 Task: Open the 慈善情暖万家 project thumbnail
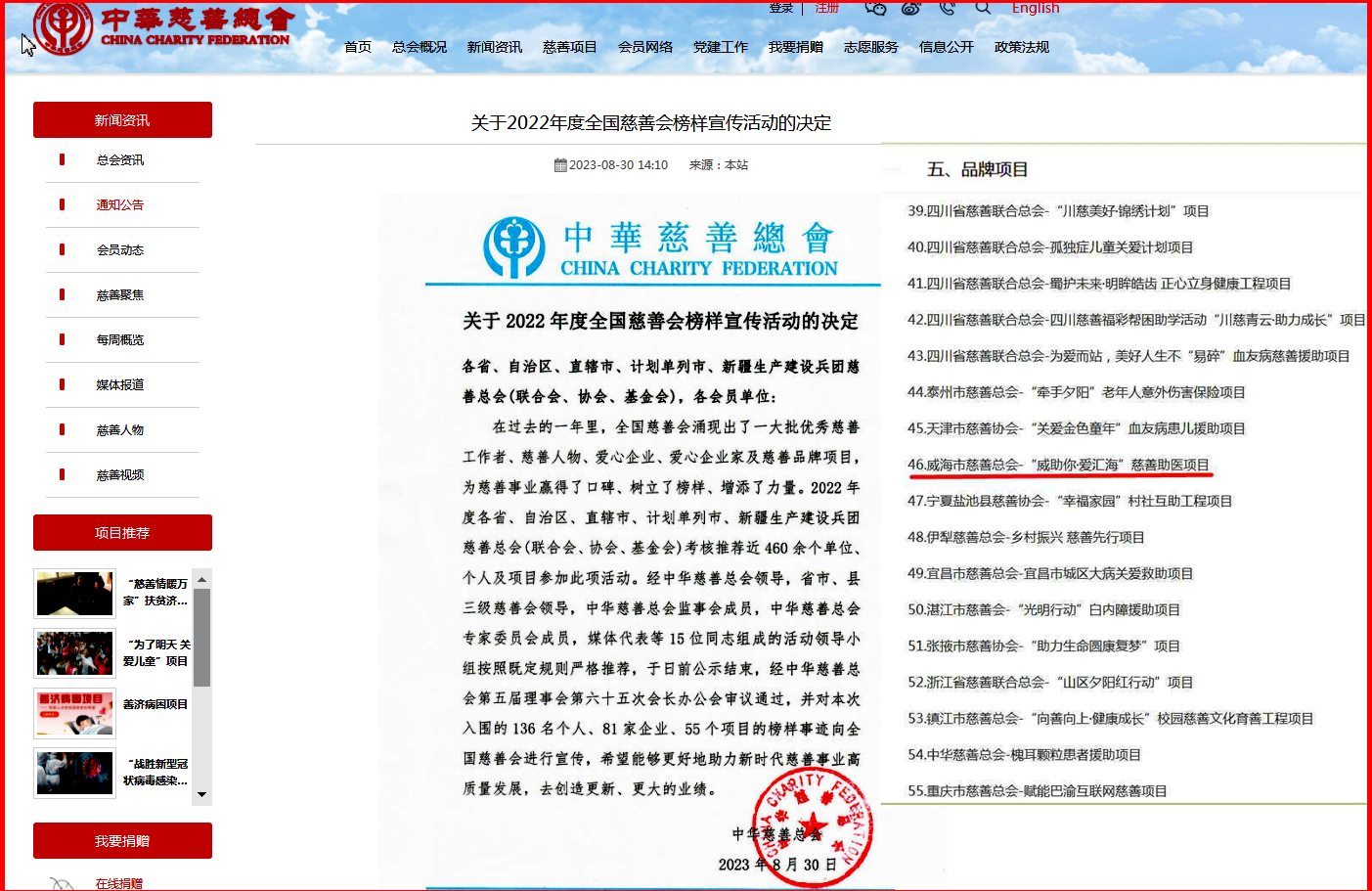[75, 594]
